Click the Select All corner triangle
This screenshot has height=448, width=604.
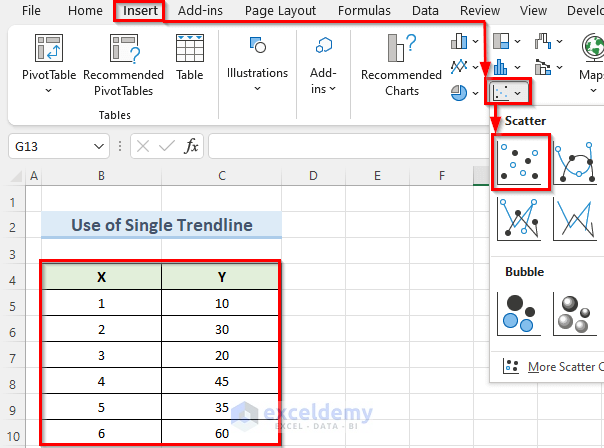pos(16,176)
